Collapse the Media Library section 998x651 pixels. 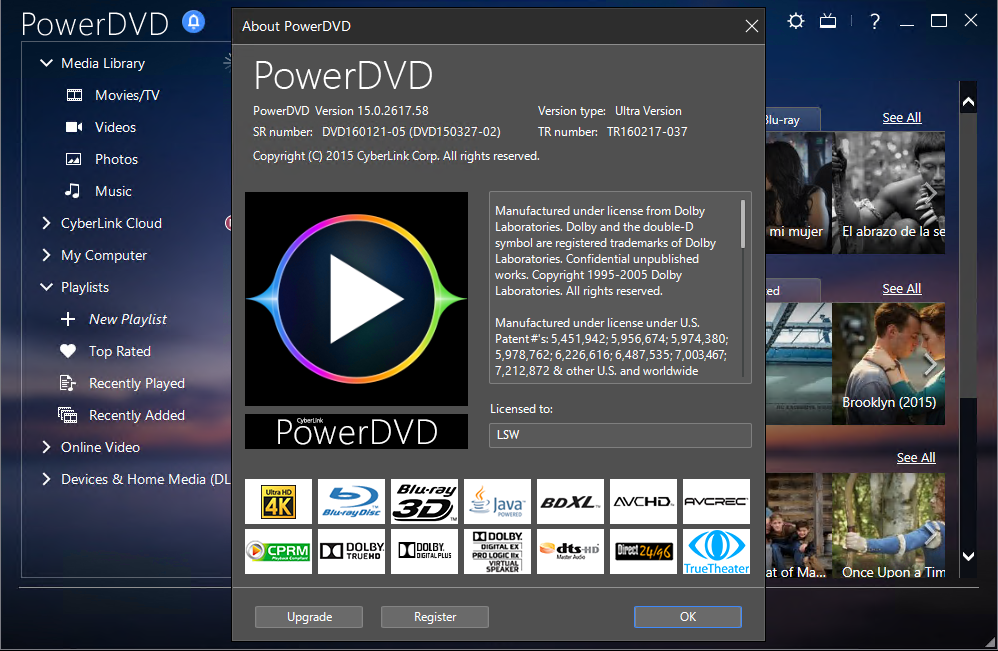click(46, 63)
